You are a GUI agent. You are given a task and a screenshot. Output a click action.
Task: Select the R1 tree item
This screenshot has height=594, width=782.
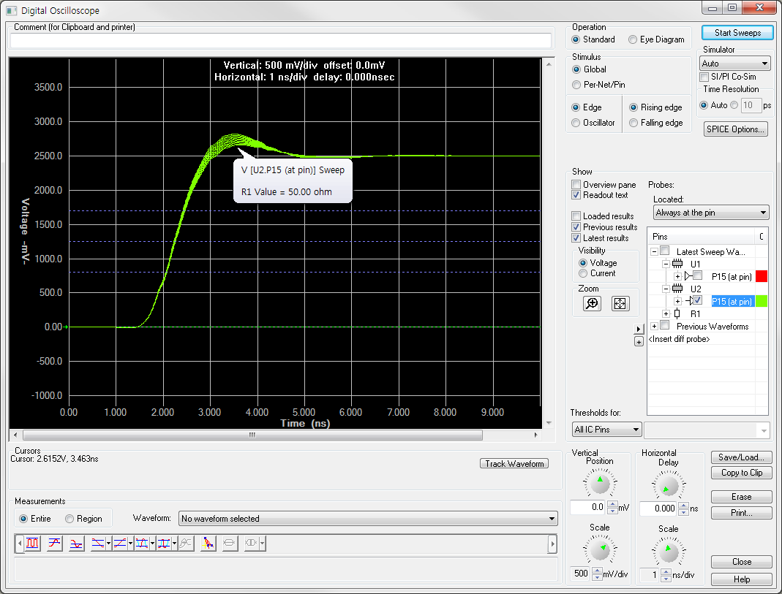pyautogui.click(x=695, y=314)
